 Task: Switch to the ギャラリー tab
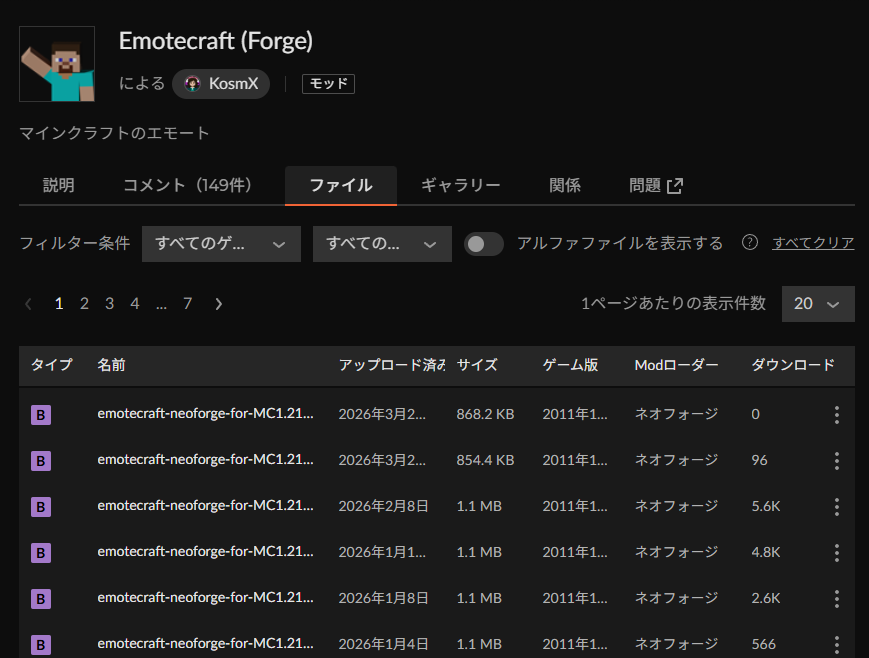(x=460, y=186)
